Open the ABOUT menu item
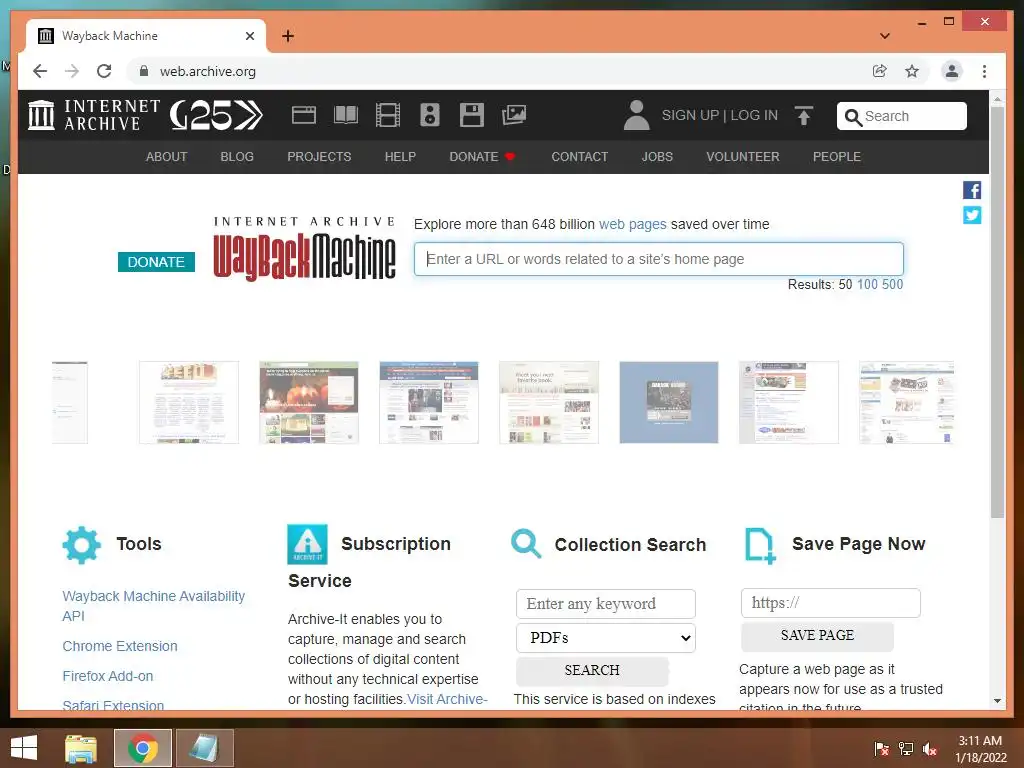1024x768 pixels. click(167, 157)
